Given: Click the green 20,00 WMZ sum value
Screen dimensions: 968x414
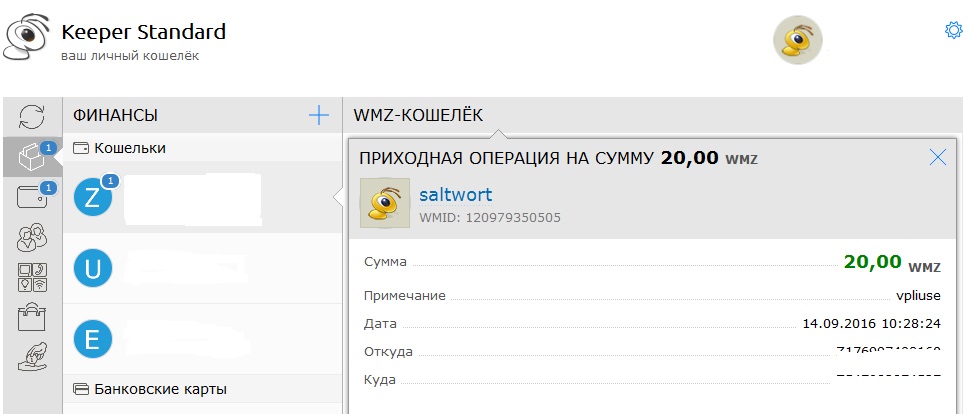Looking at the screenshot, I should point(892,263).
